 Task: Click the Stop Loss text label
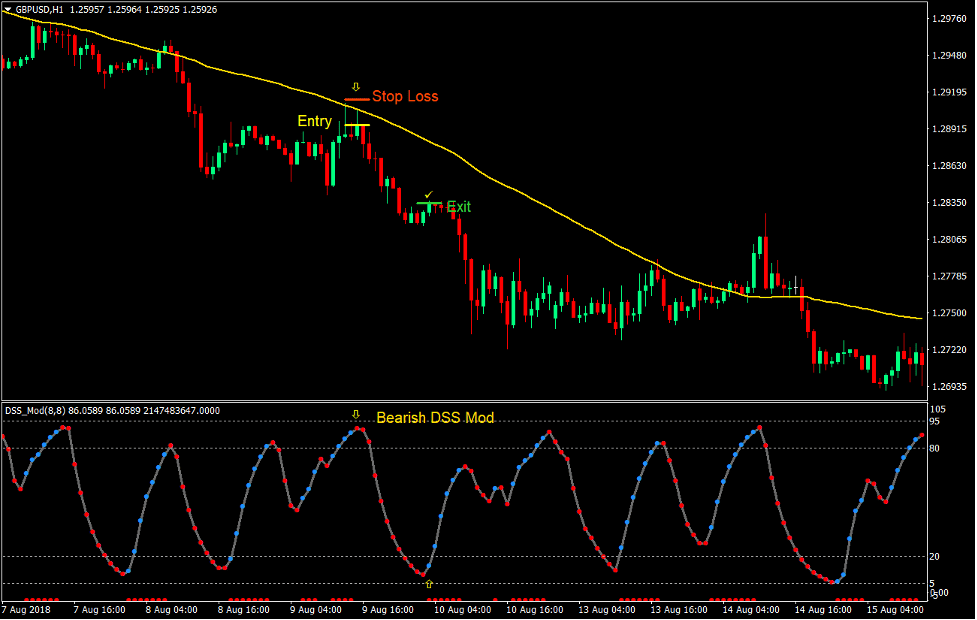pos(404,96)
